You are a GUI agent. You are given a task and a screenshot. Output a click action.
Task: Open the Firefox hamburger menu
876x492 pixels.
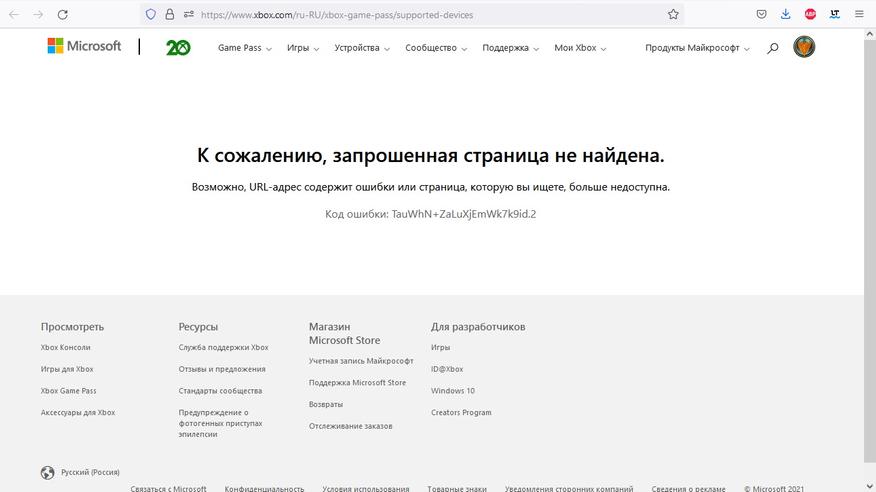(859, 15)
